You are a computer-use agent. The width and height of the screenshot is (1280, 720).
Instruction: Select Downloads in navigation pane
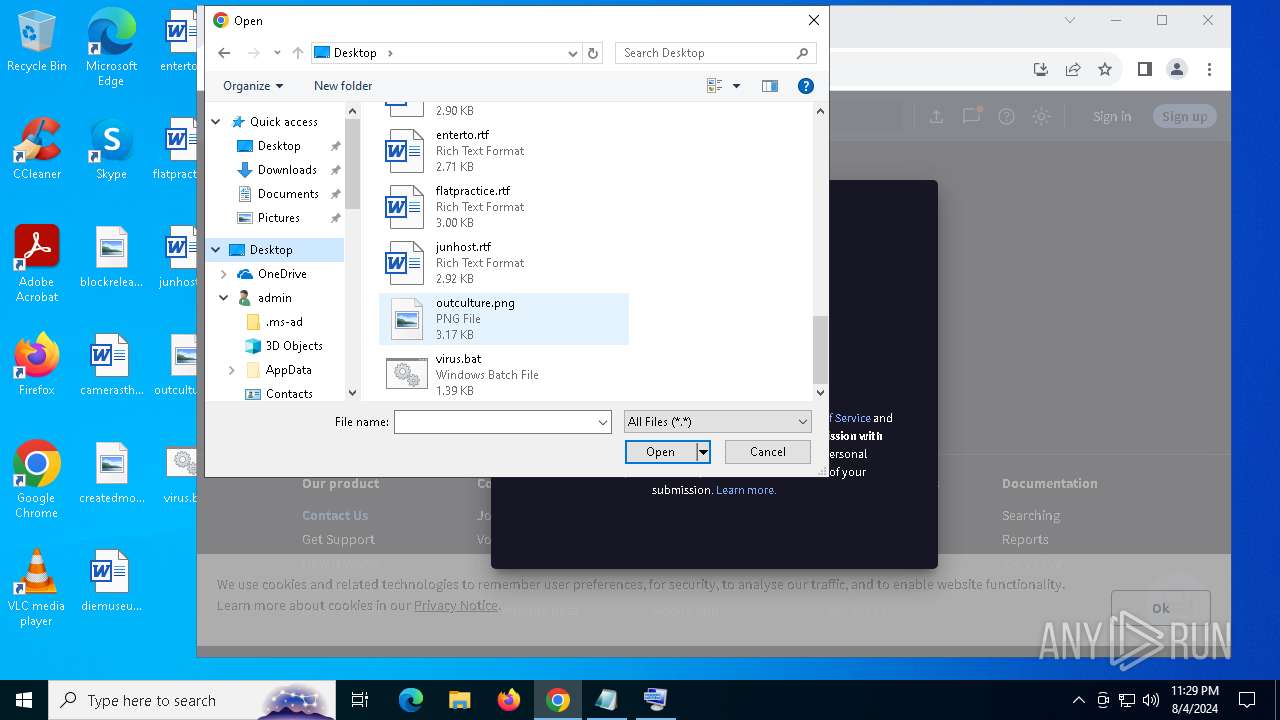(x=287, y=170)
